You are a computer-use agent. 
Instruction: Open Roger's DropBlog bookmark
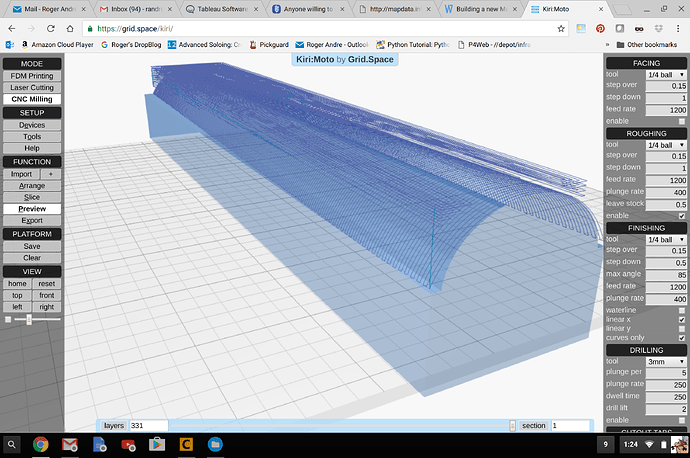click(x=131, y=44)
